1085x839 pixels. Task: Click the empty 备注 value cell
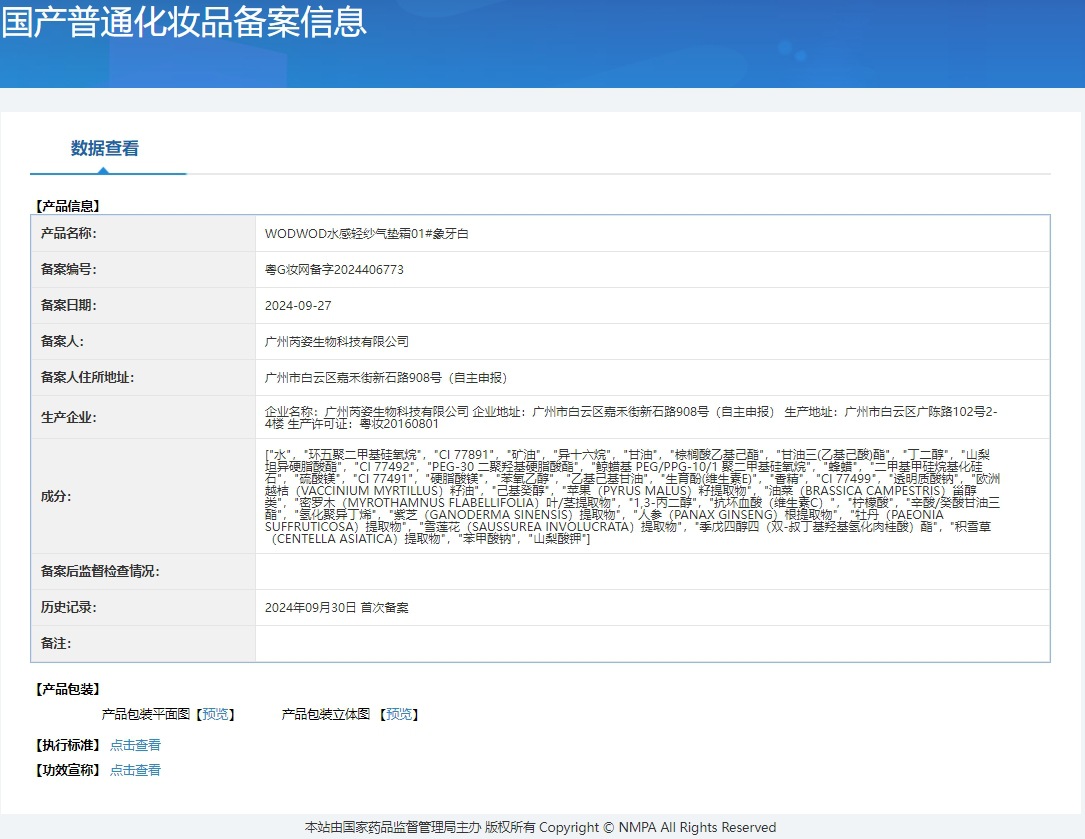pos(652,643)
